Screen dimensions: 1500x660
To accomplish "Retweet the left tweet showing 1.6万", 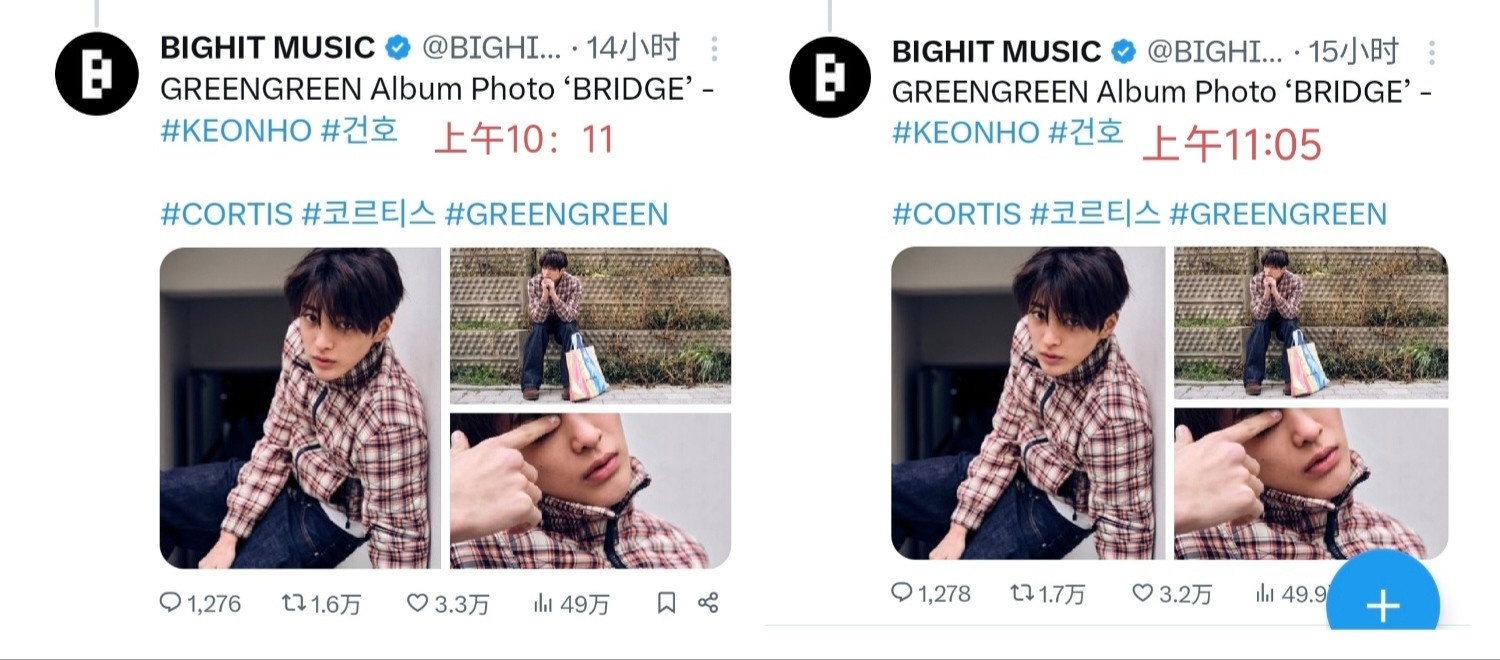I will point(321,603).
